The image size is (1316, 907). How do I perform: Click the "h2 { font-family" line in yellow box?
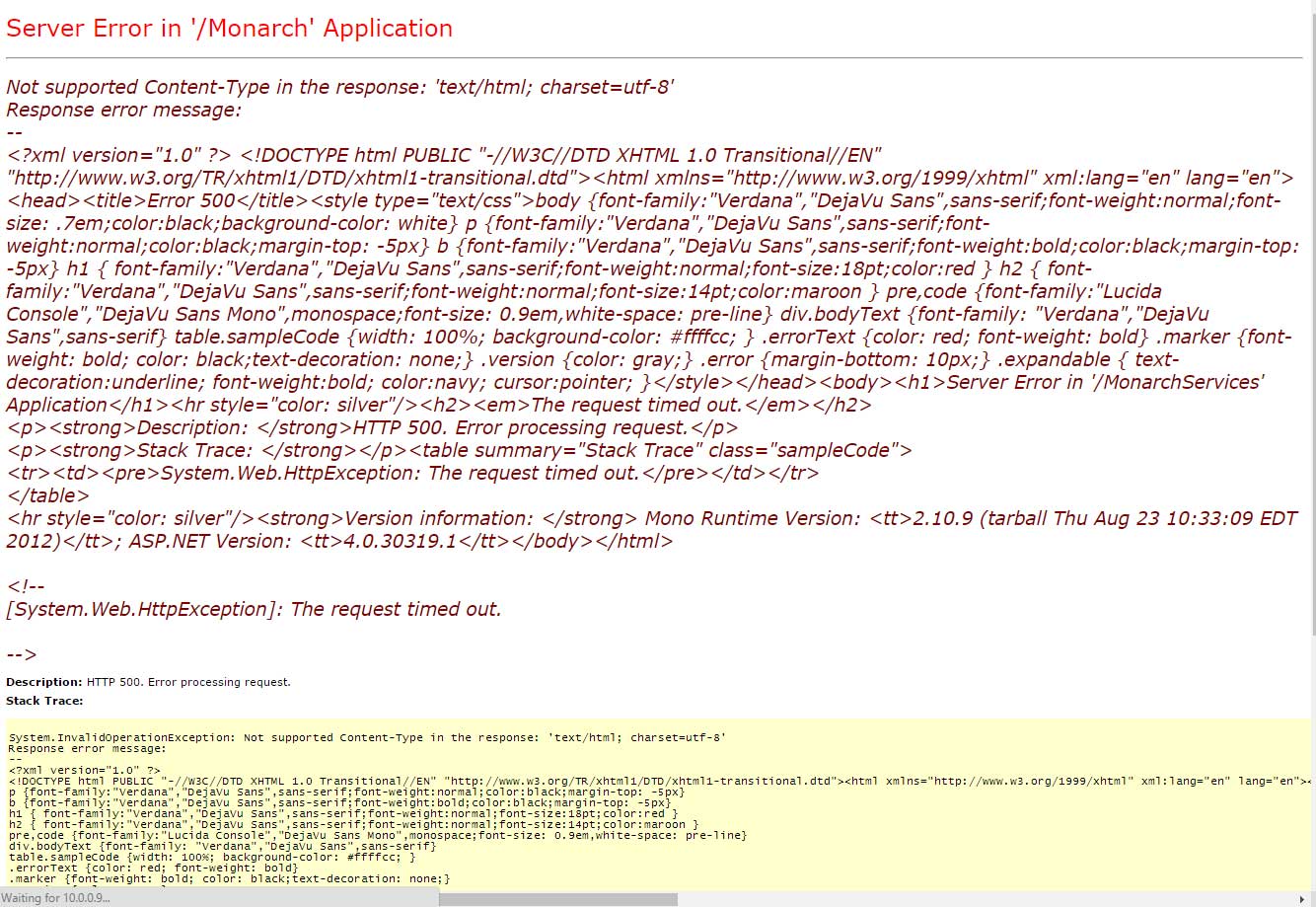(353, 824)
